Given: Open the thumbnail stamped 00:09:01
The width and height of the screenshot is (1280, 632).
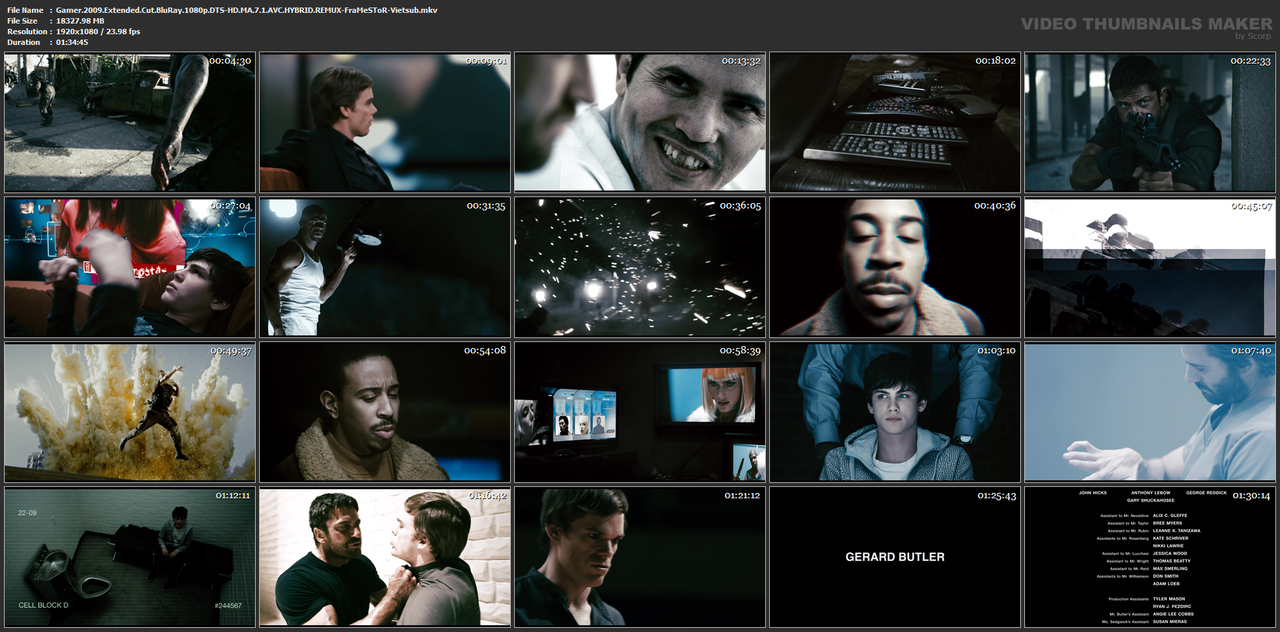Looking at the screenshot, I should coord(385,122).
